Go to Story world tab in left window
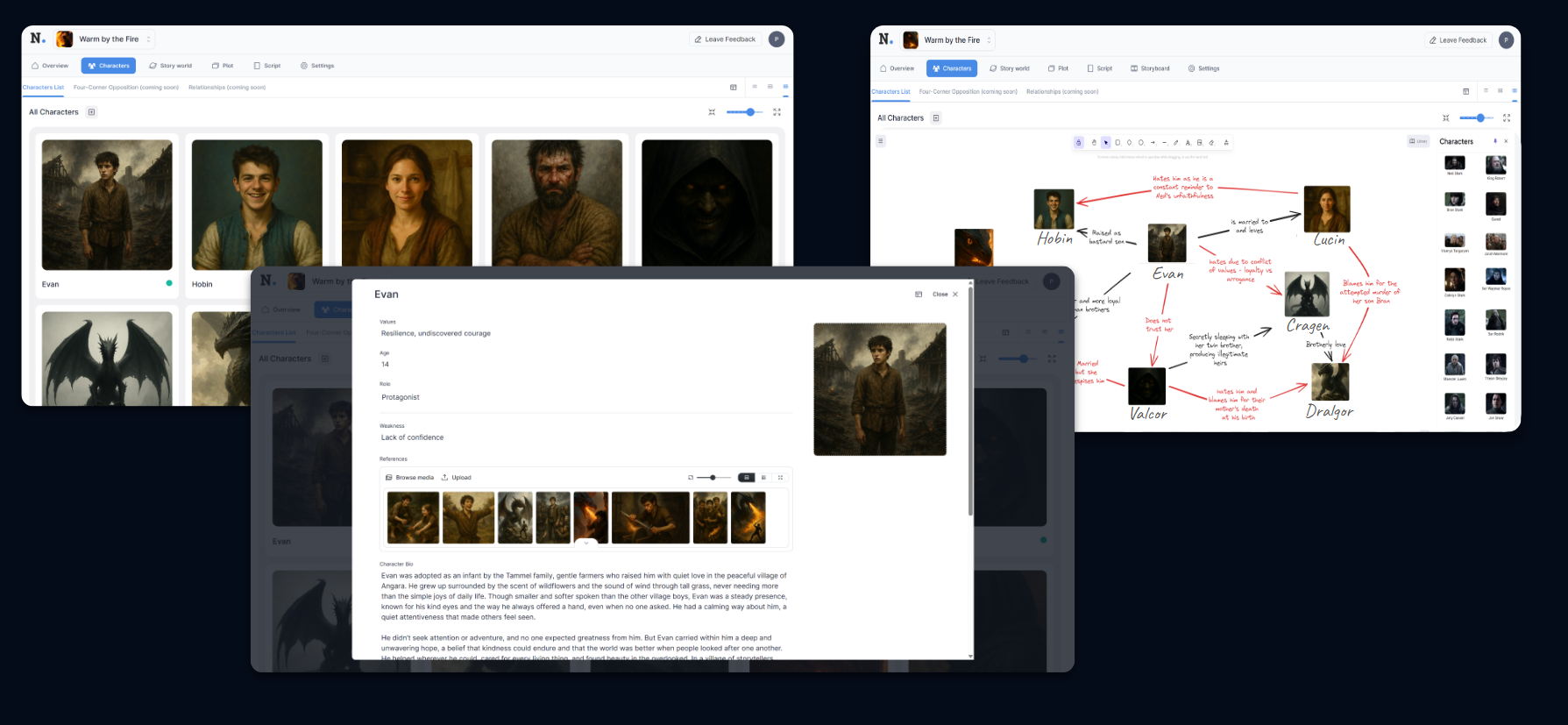1568x725 pixels. tap(171, 66)
